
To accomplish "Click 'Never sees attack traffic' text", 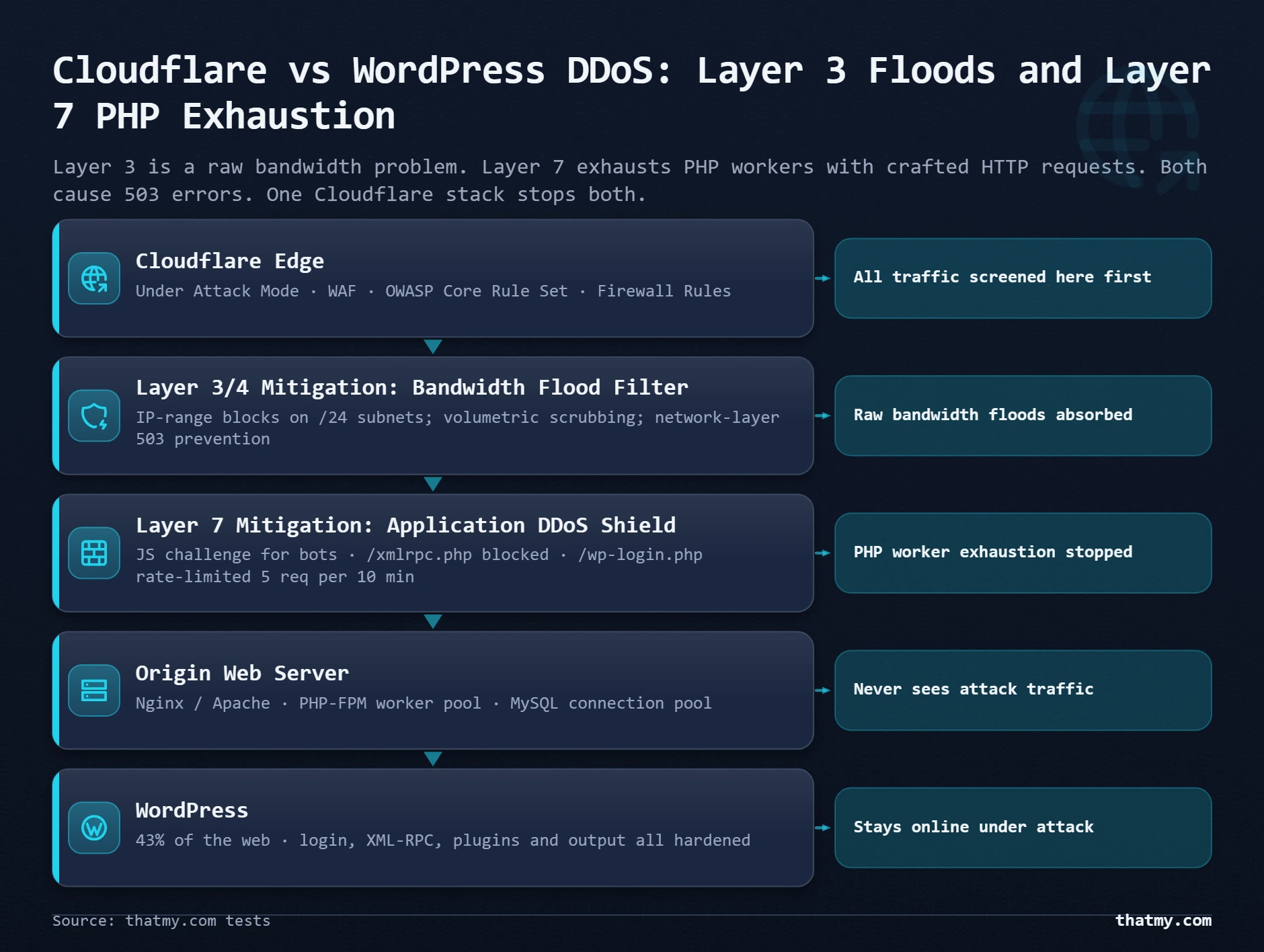I will tap(974, 689).
